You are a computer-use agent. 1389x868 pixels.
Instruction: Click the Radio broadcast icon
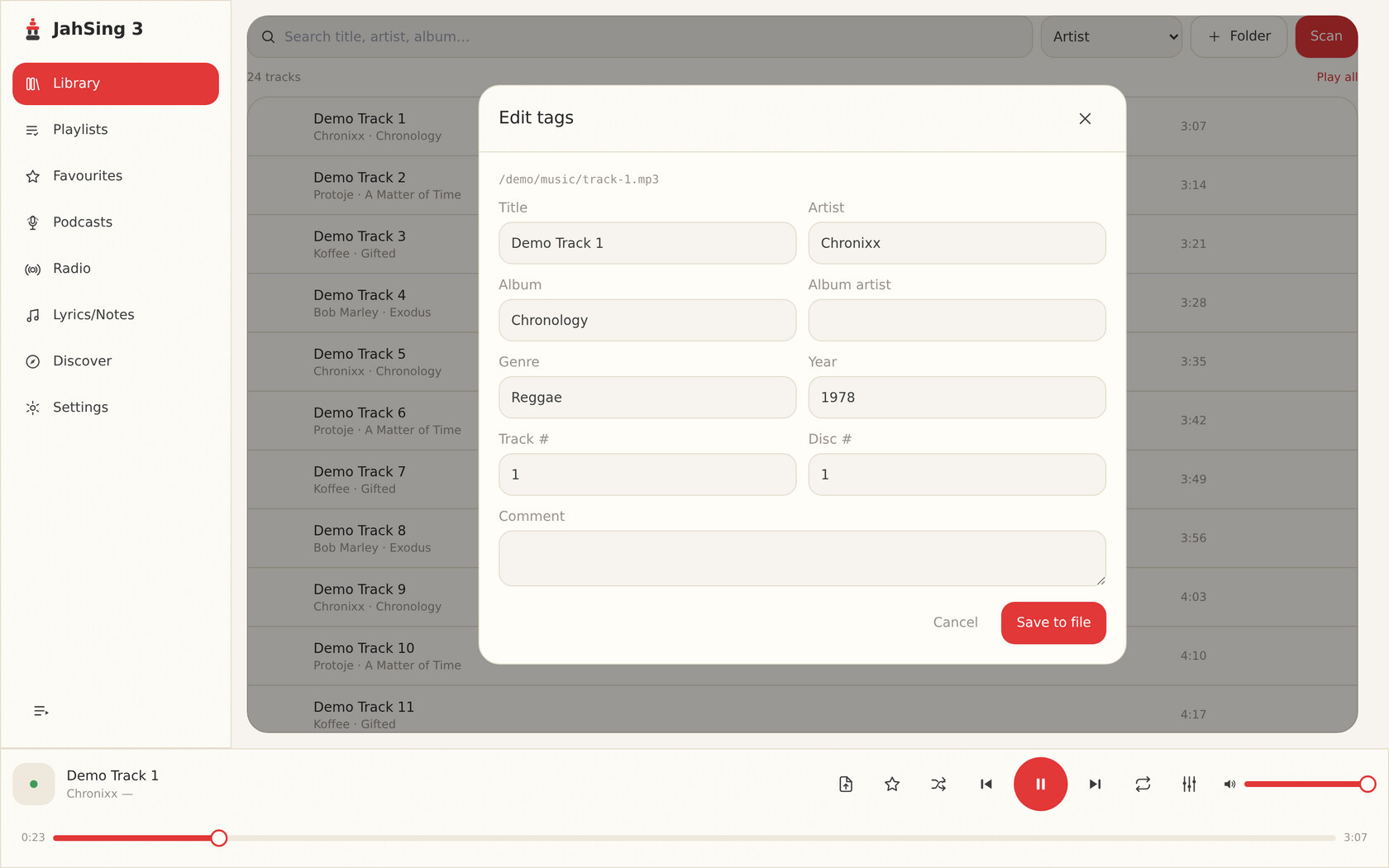click(33, 269)
